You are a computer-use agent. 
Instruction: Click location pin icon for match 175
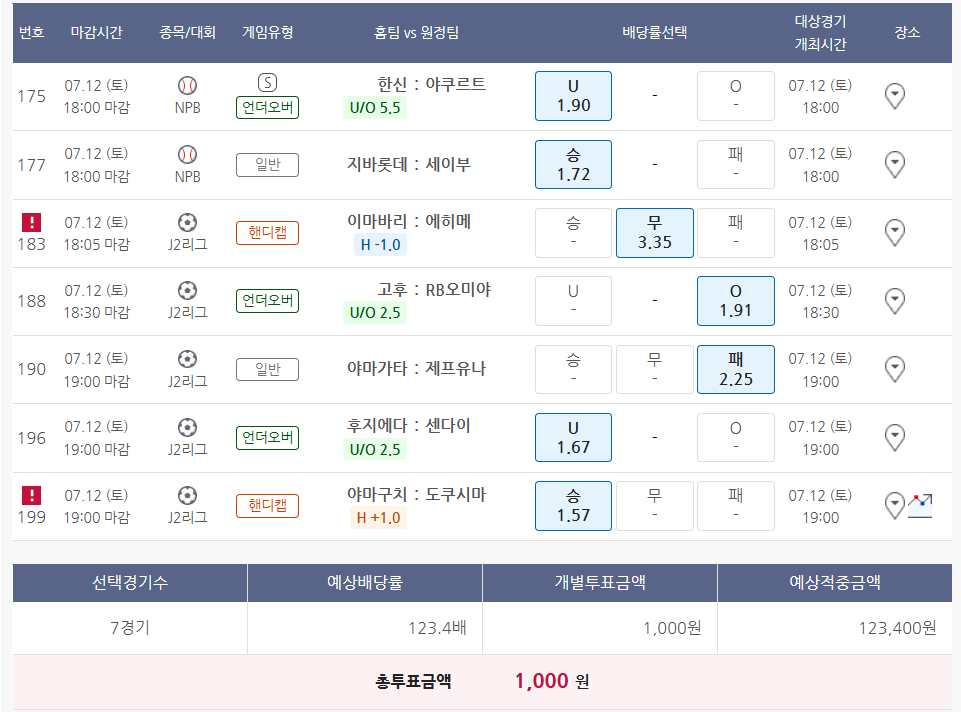pyautogui.click(x=895, y=96)
